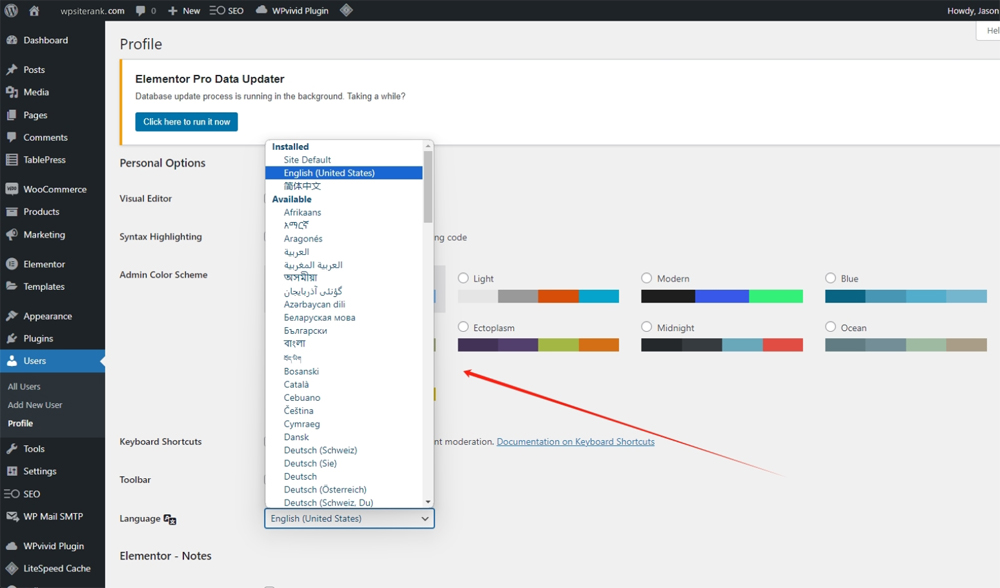
Task: Open the Howdy, Jason account menu
Action: point(973,11)
